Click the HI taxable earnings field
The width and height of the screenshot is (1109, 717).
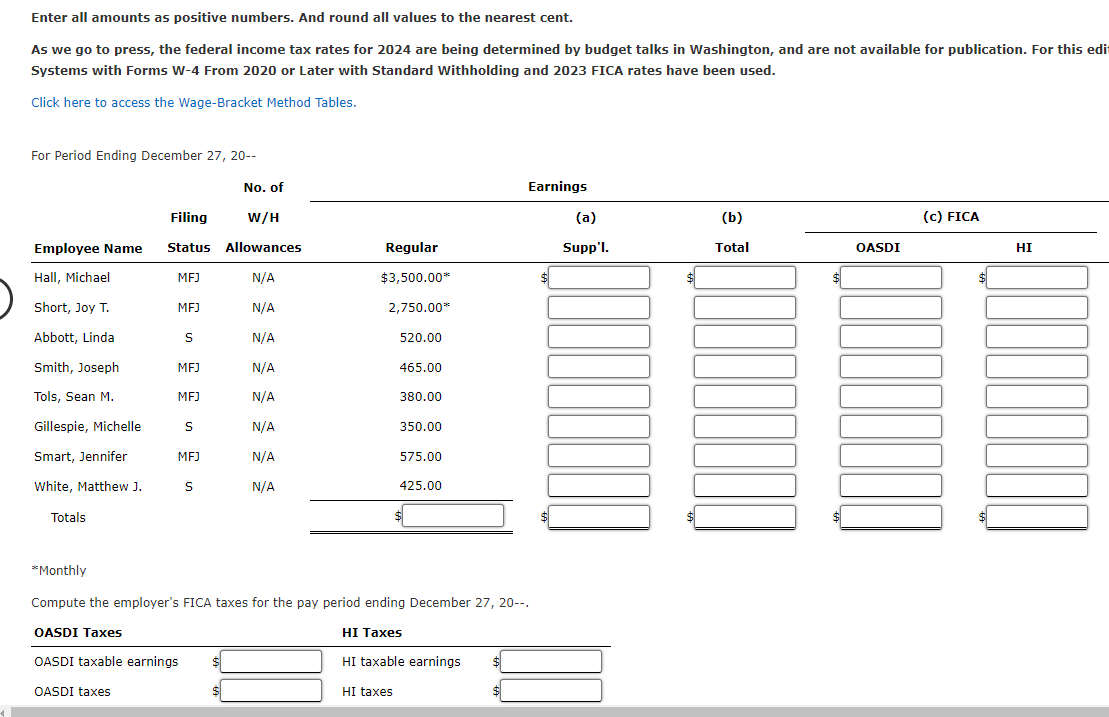550,661
